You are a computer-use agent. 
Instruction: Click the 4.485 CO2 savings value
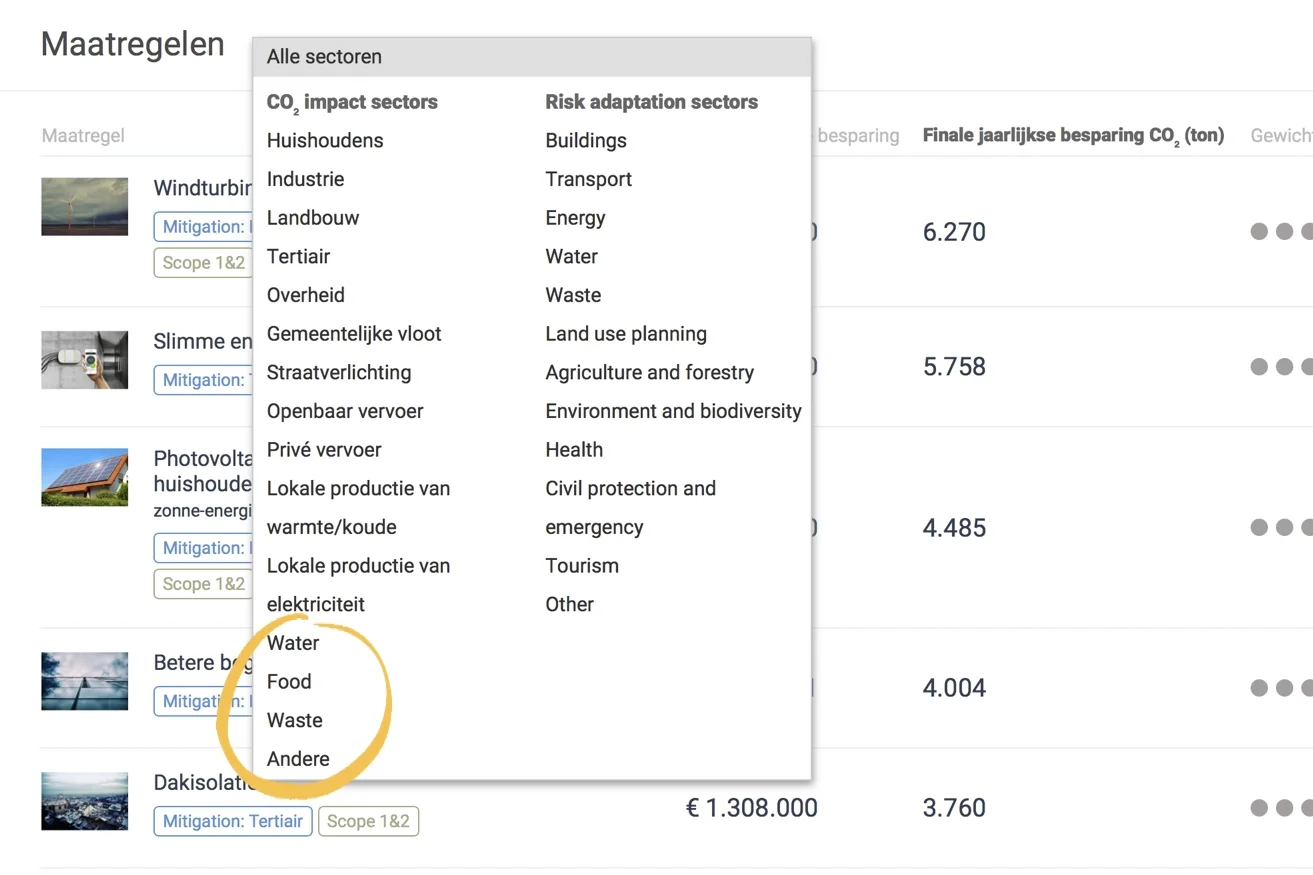[954, 528]
